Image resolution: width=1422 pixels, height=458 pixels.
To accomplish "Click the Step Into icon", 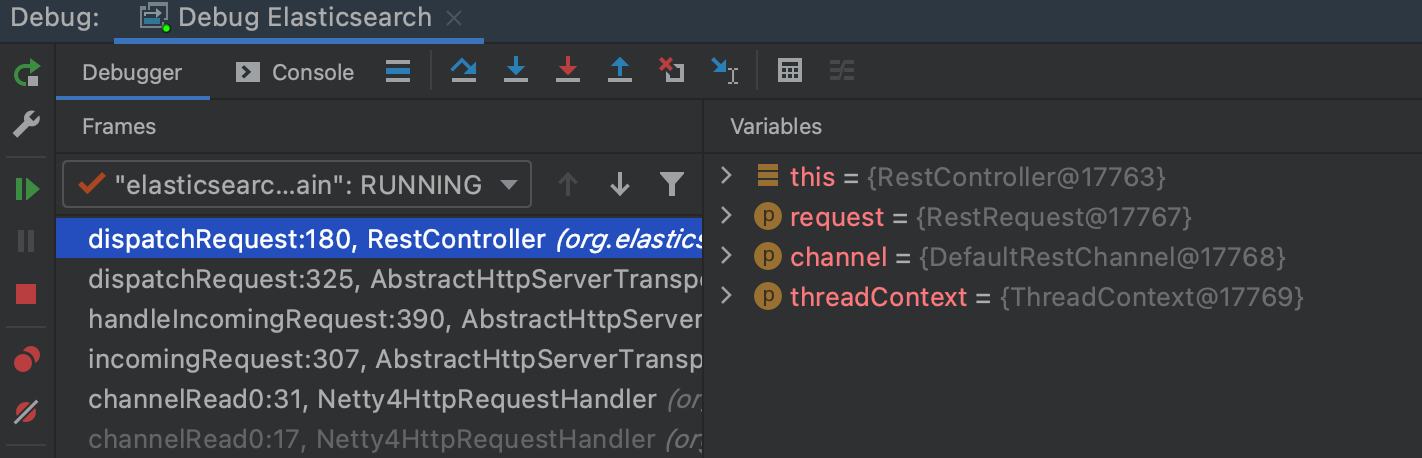I will coord(516,71).
